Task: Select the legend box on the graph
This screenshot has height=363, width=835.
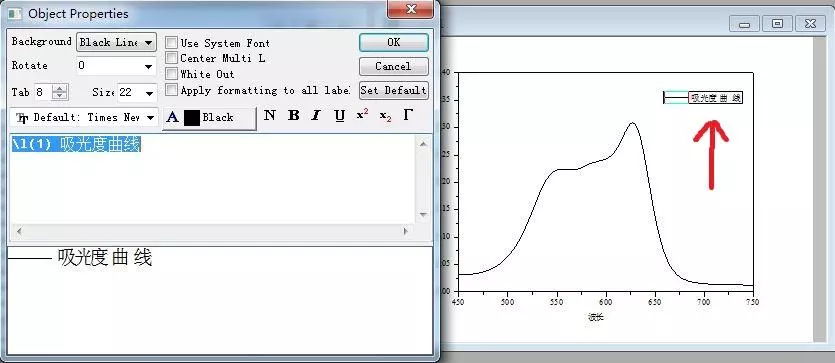Action: click(703, 97)
